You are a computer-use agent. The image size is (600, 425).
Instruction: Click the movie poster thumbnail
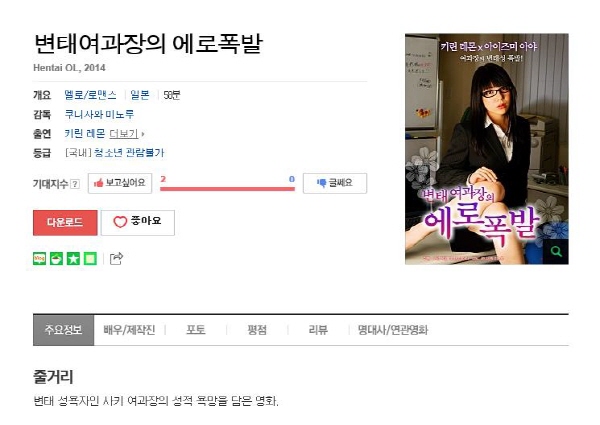[x=487, y=149]
